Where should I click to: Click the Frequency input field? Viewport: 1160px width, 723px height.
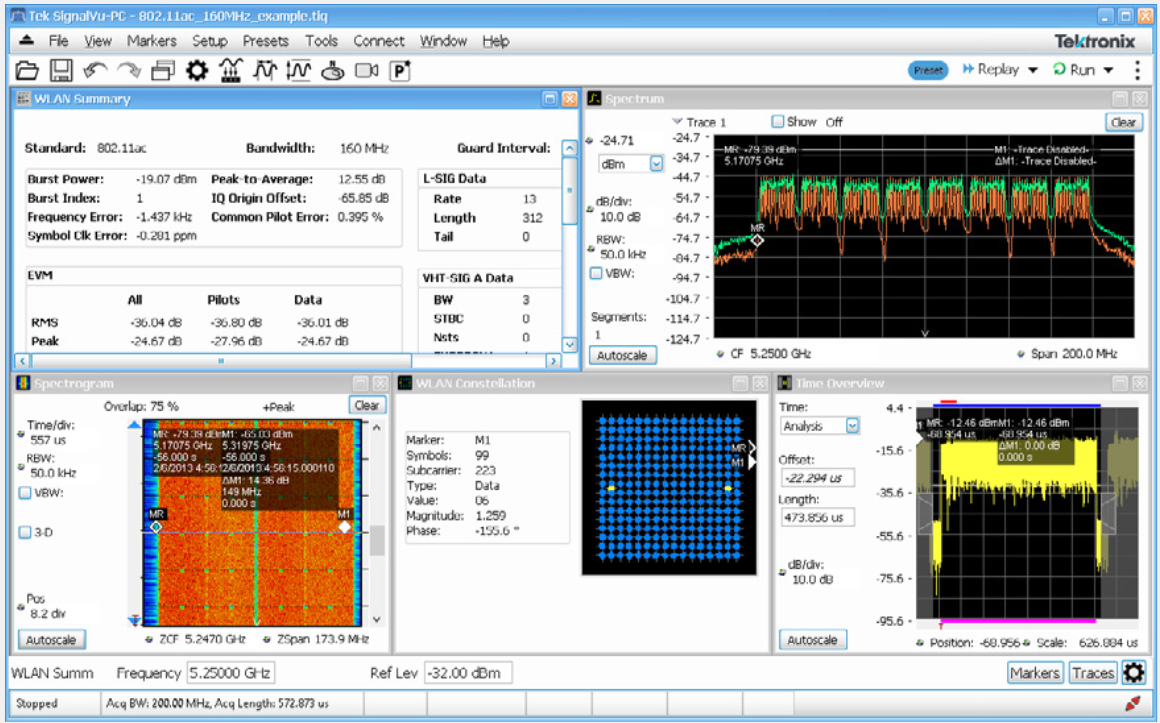230,673
